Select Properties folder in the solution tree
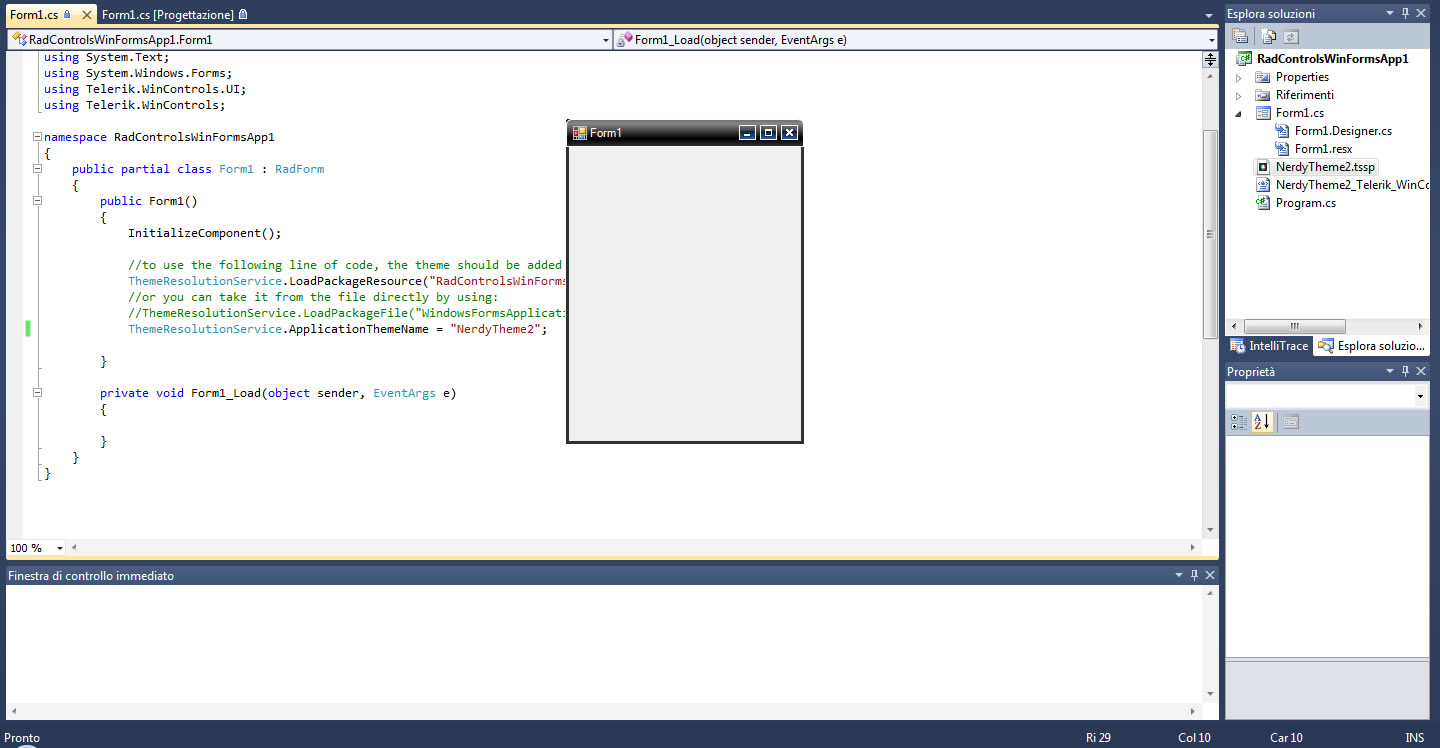1440x748 pixels. click(1302, 77)
